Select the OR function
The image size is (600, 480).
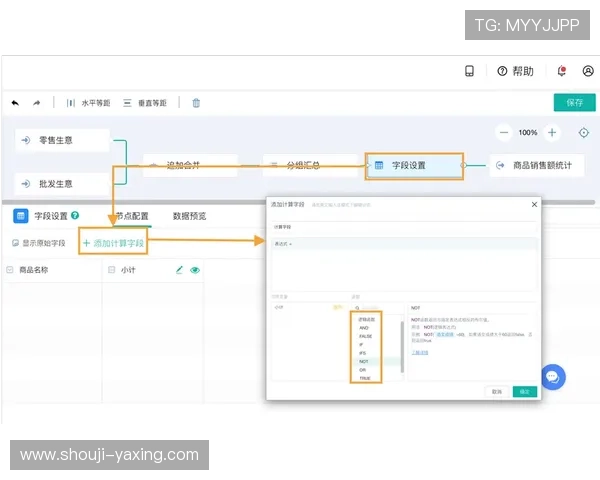[362, 370]
